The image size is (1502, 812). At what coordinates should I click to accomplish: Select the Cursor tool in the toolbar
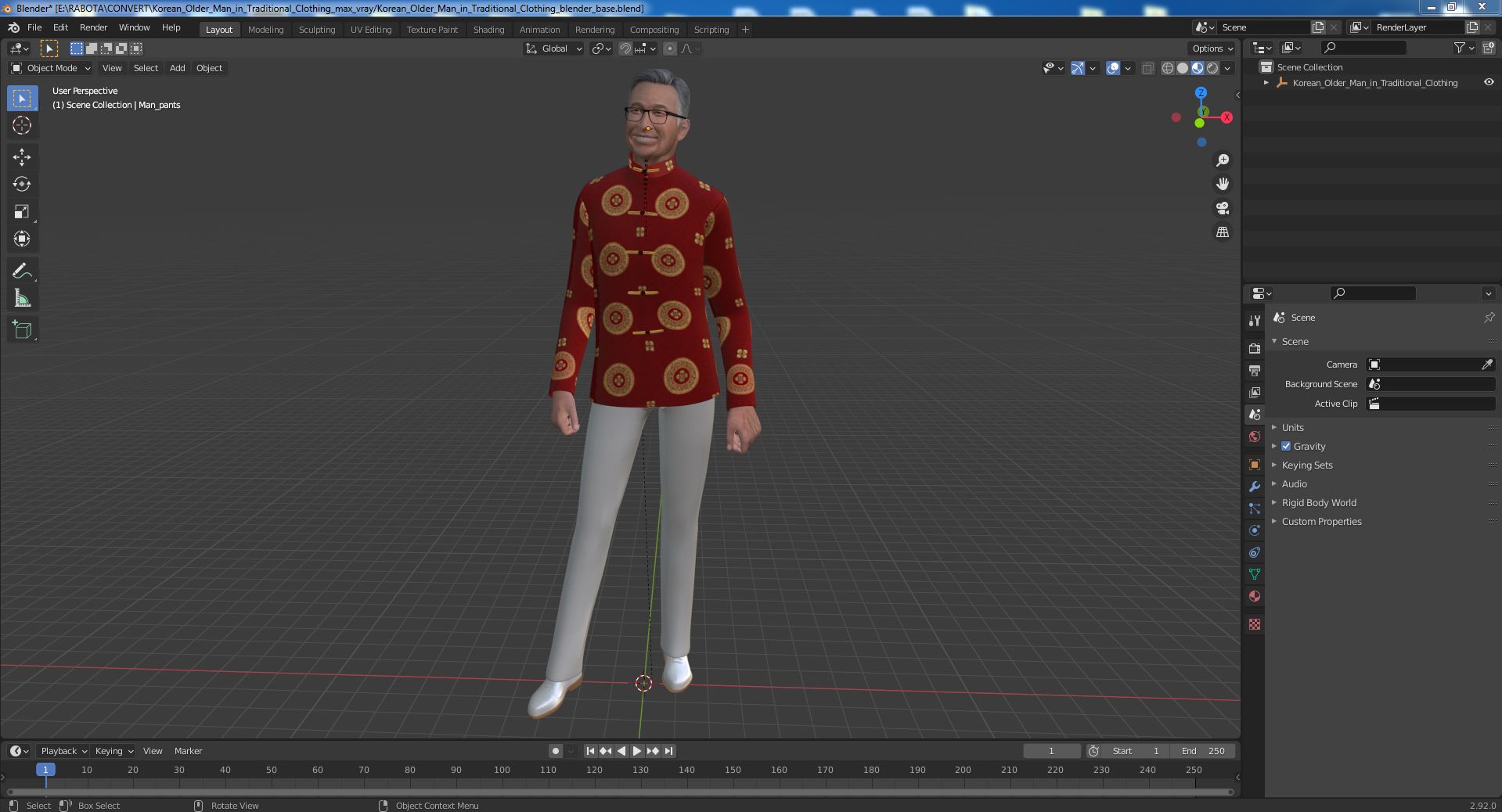point(22,125)
